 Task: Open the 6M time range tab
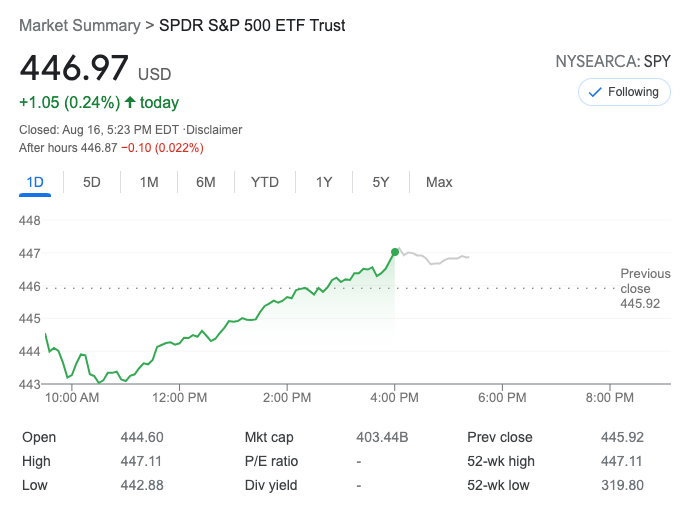(206, 182)
